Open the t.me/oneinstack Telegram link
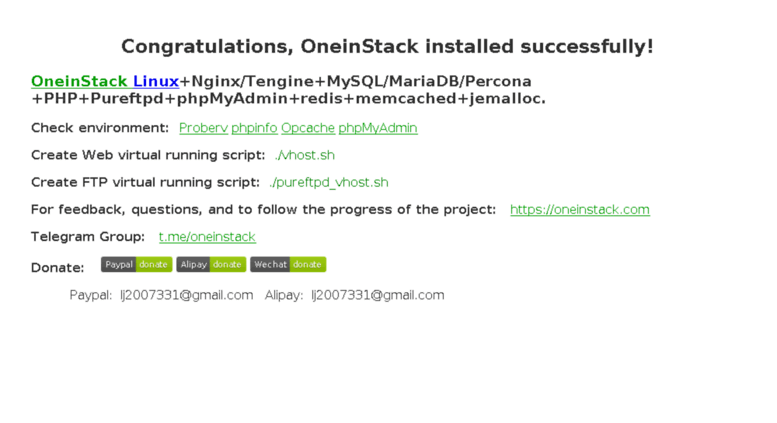Image resolution: width=777 pixels, height=423 pixels. point(207,237)
